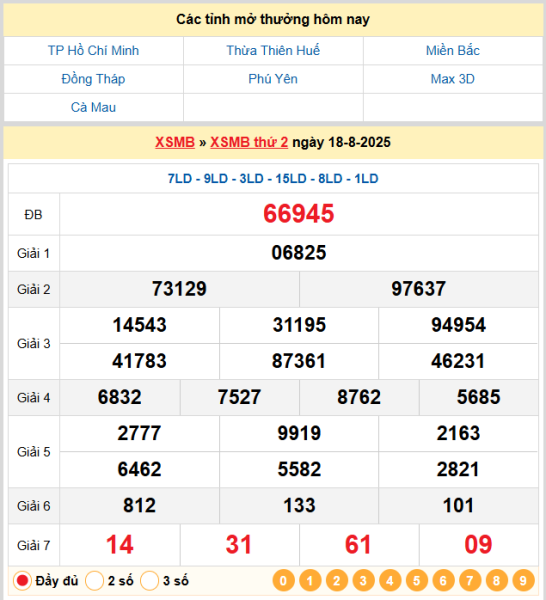The image size is (546, 600).
Task: Select the Đầy đủ radio button
Action: [x=22, y=581]
